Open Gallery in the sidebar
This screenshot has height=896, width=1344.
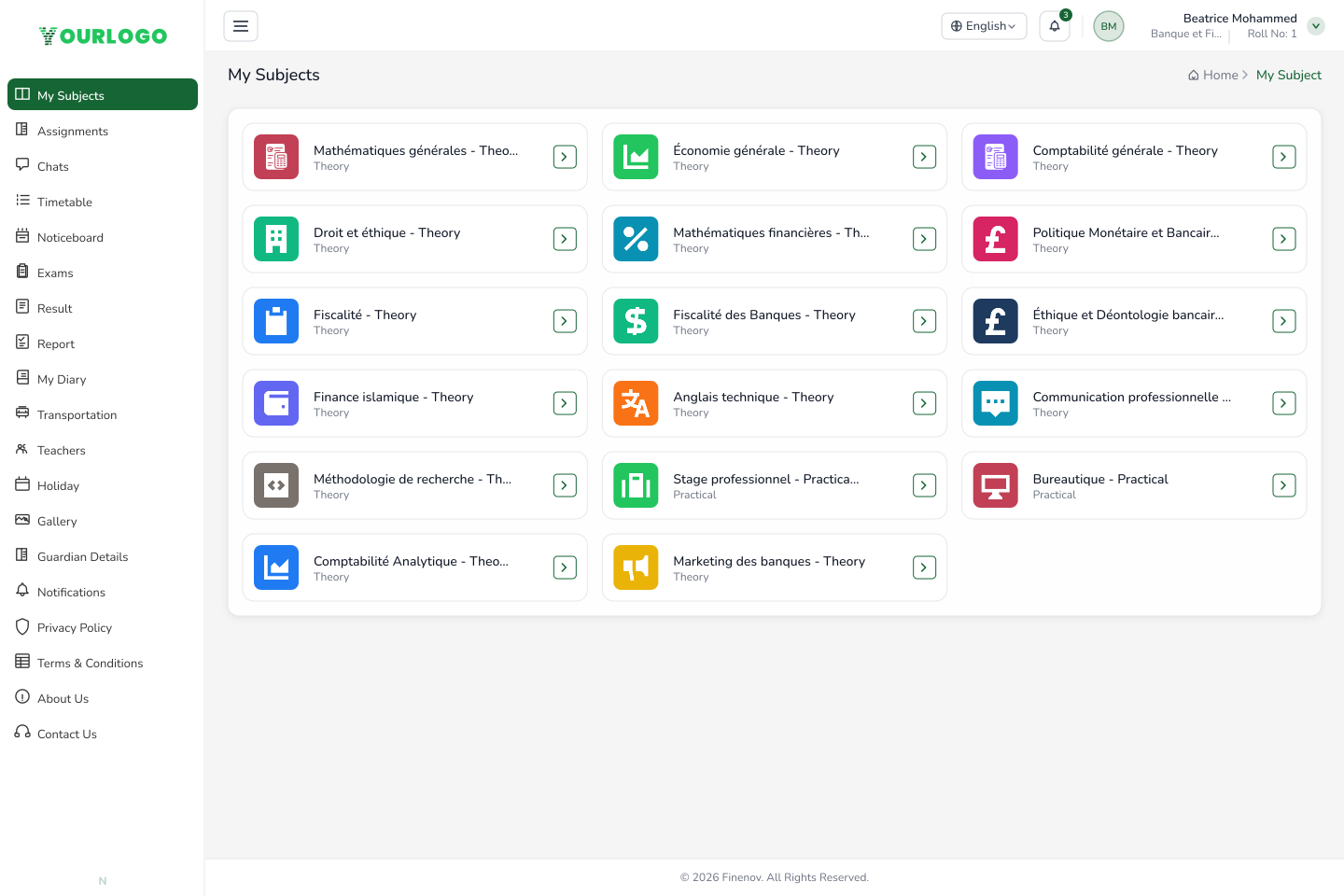(x=103, y=521)
